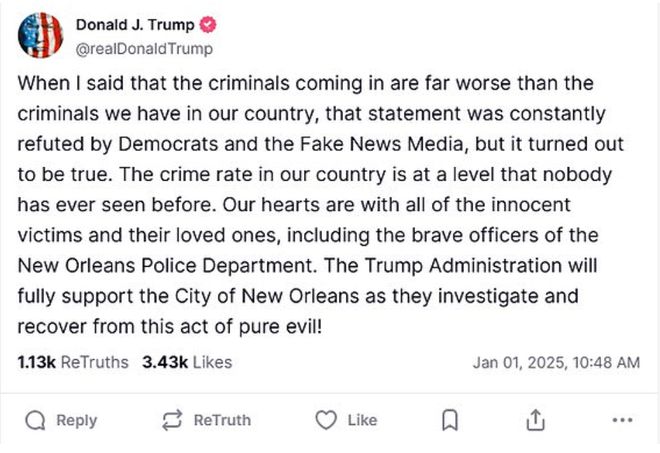This screenshot has width=660, height=453.
Task: Open the three-dot more options menu
Action: pyautogui.click(x=623, y=420)
